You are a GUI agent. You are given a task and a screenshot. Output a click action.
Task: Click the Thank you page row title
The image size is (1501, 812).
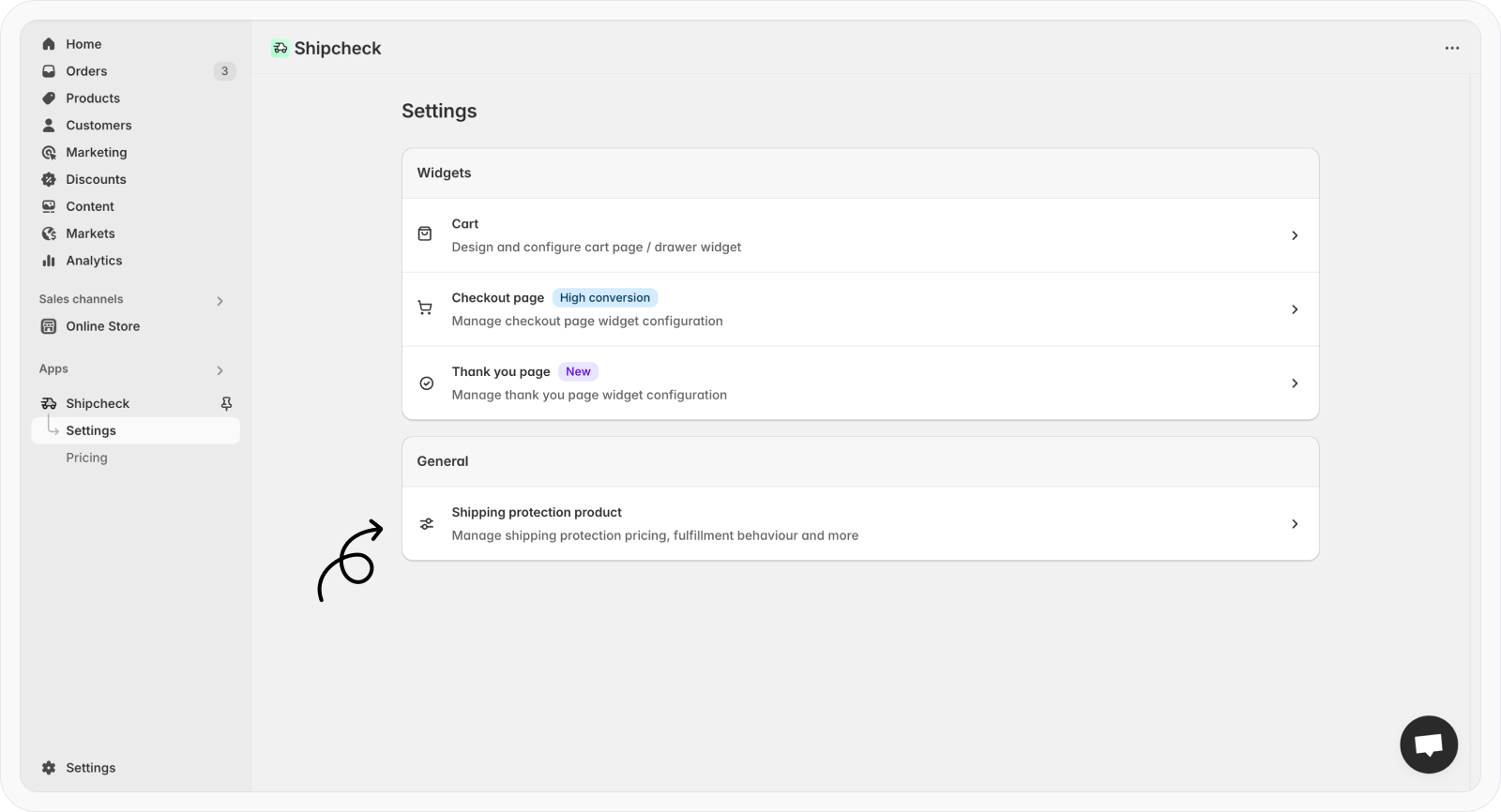(501, 372)
